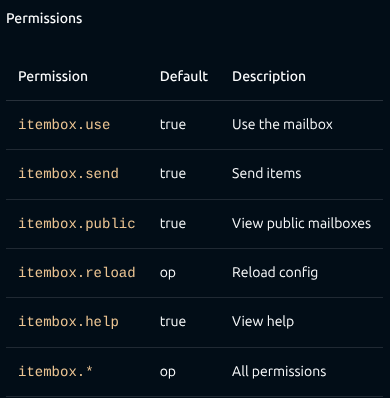390x398 pixels.
Task: Select the itembox.use permission code
Action: pos(64,124)
